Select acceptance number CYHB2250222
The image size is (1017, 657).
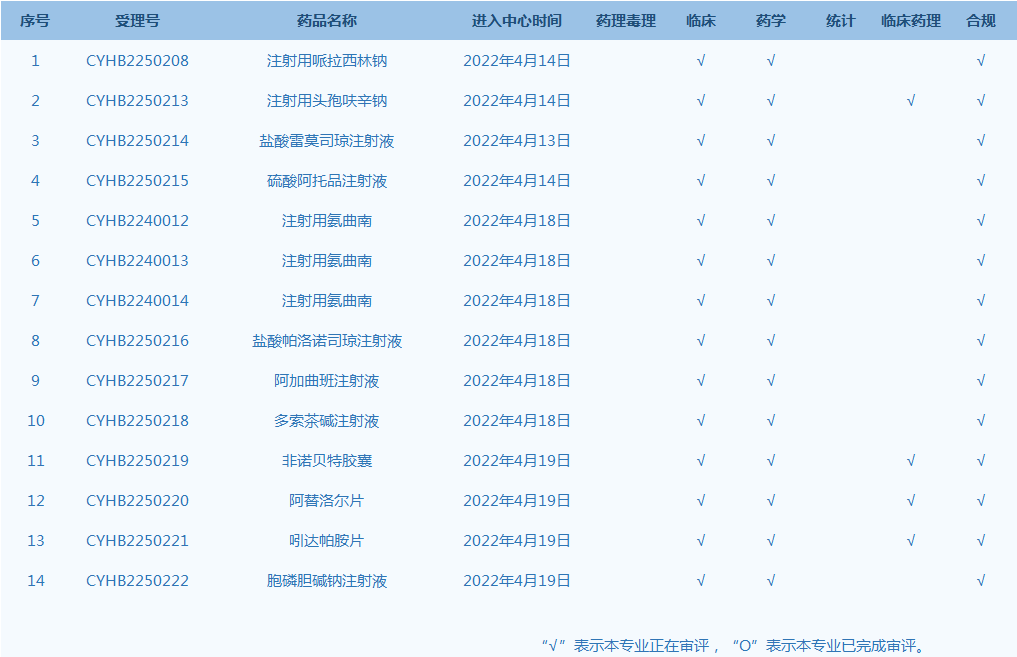point(137,581)
